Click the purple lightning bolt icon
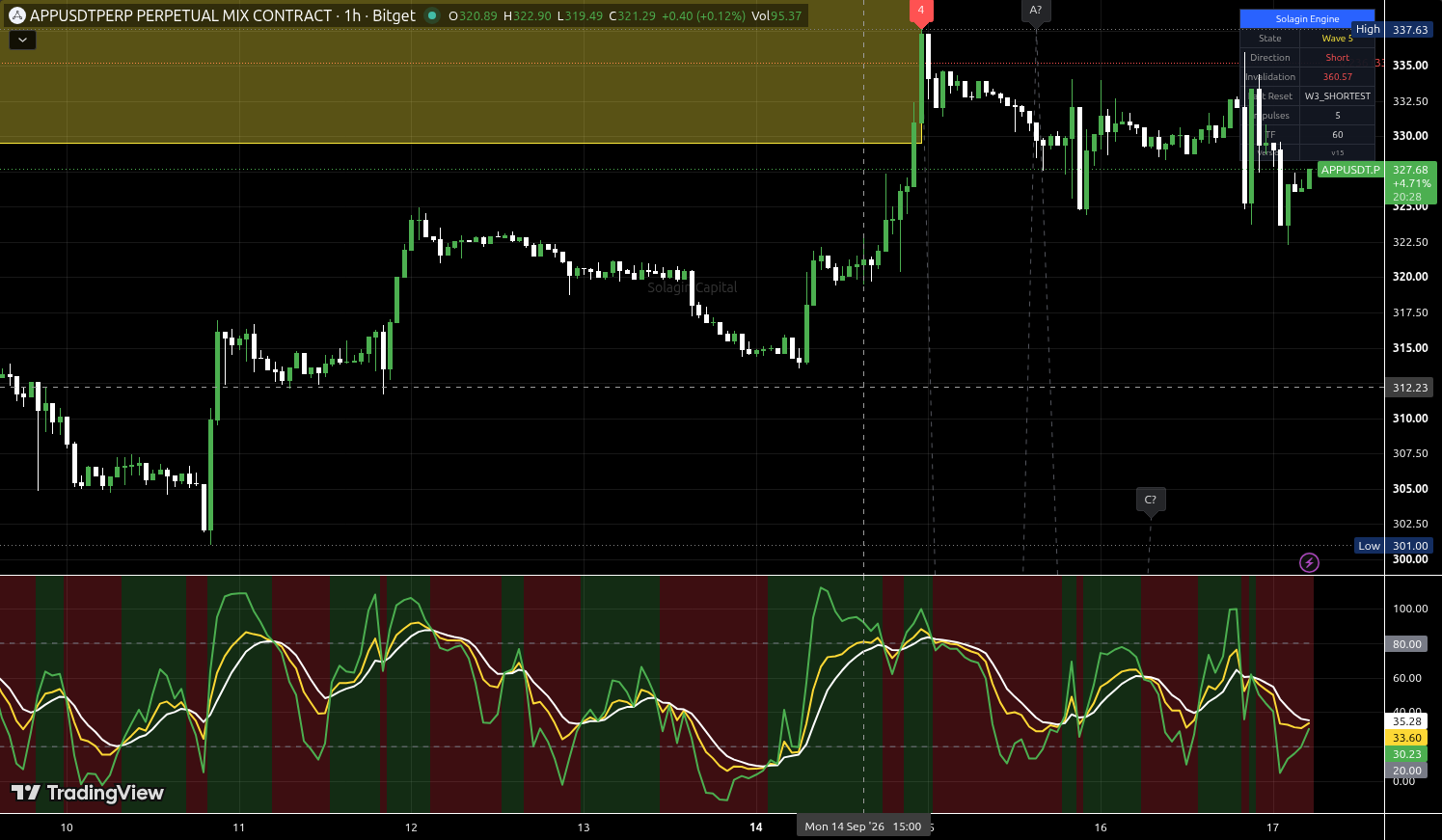The height and width of the screenshot is (840, 1442). (x=1309, y=562)
